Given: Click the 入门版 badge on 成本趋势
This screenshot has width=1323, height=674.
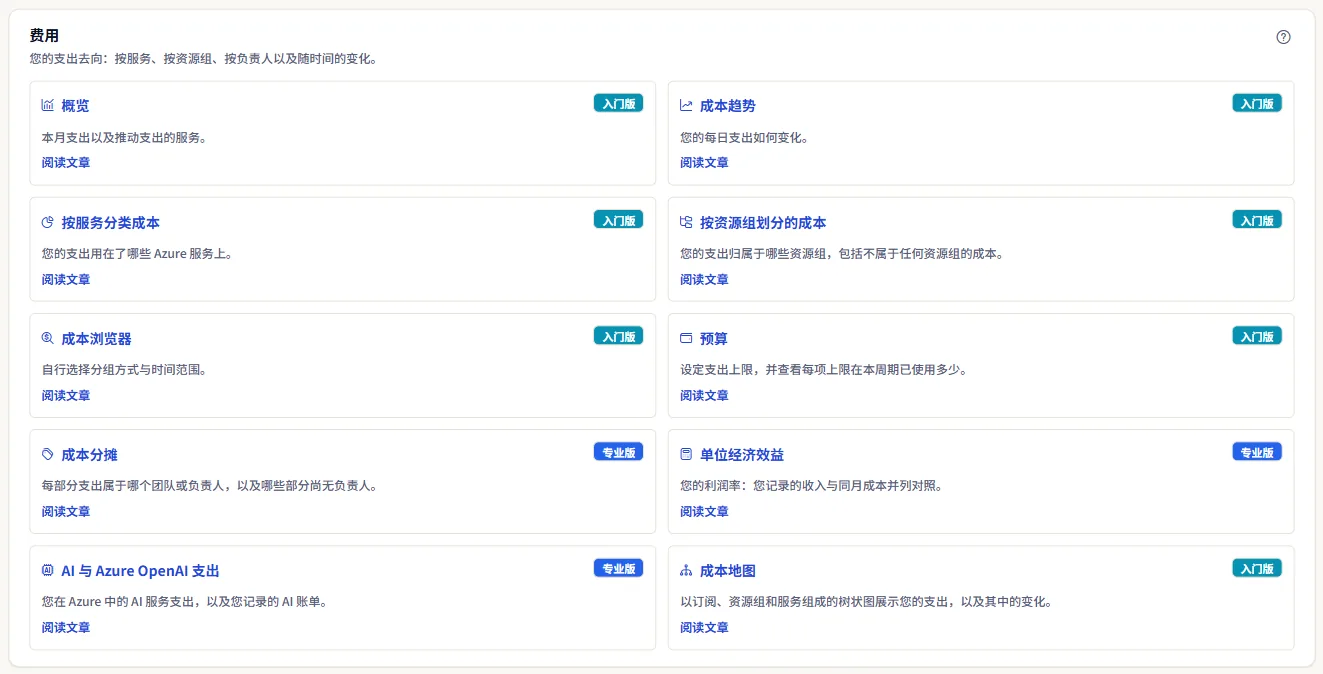Looking at the screenshot, I should click(1257, 103).
